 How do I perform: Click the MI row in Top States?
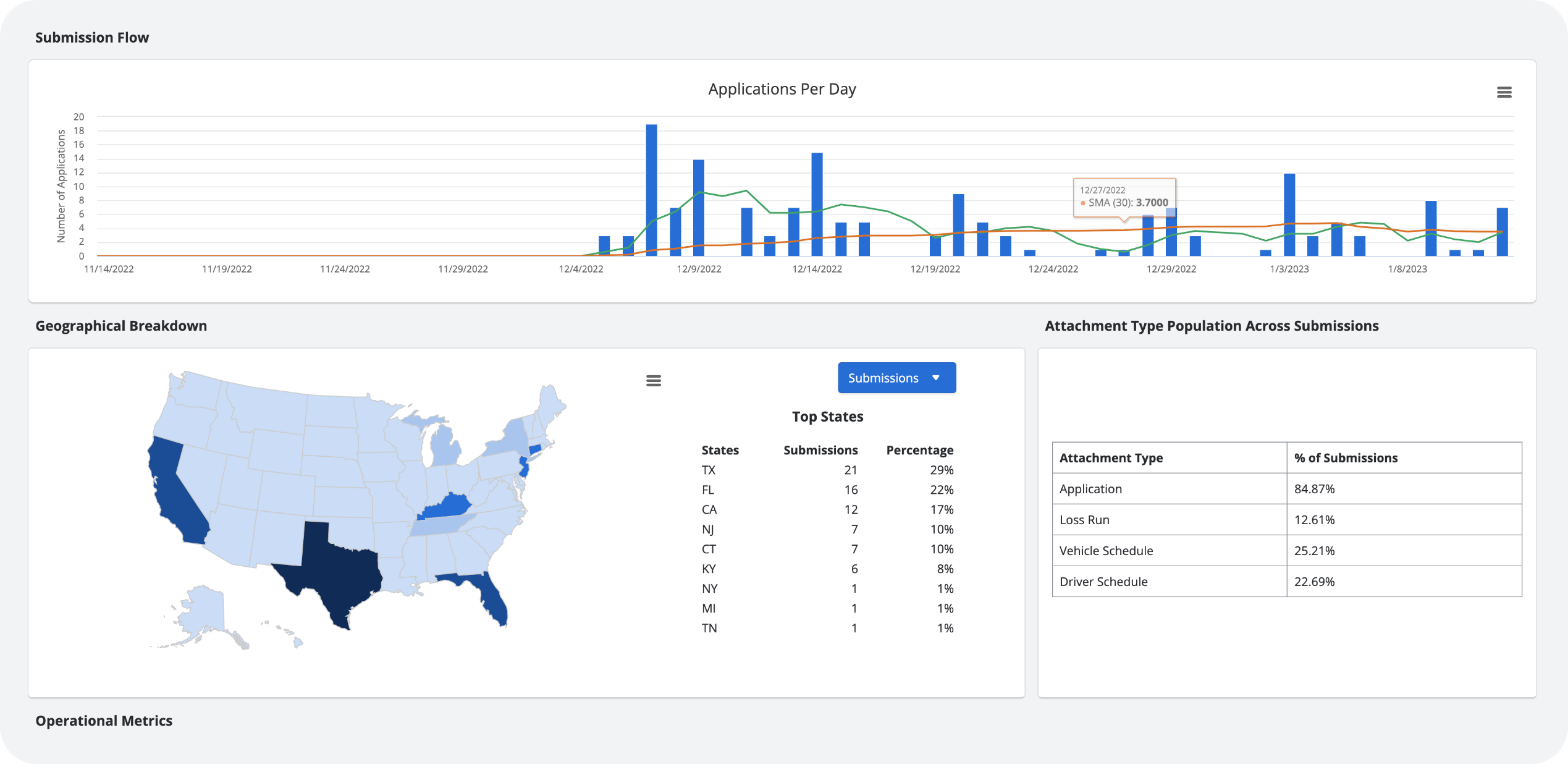[827, 608]
